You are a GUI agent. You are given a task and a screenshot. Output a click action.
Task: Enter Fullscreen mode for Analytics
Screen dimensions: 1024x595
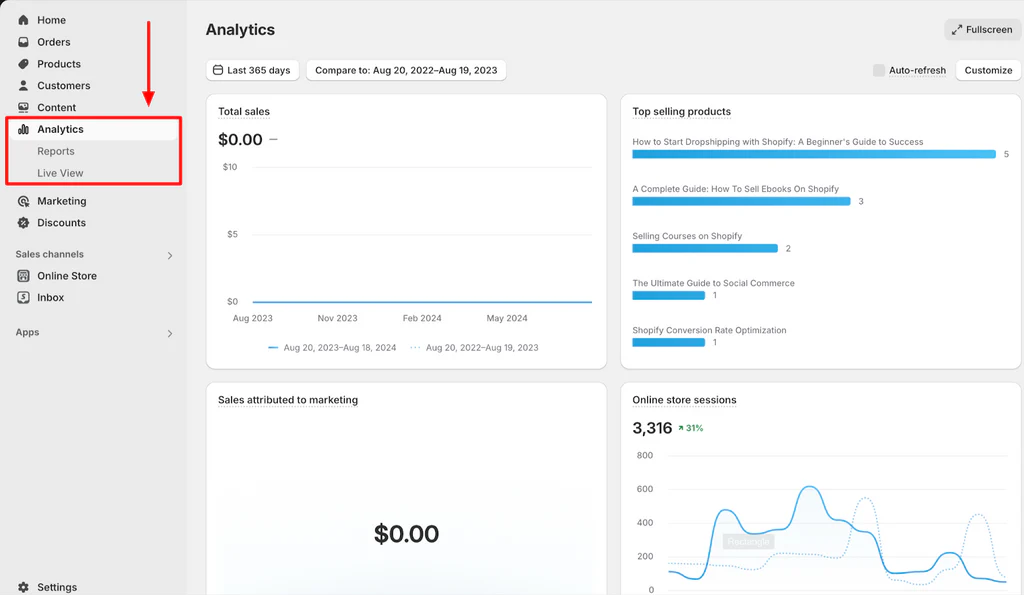tap(981, 29)
